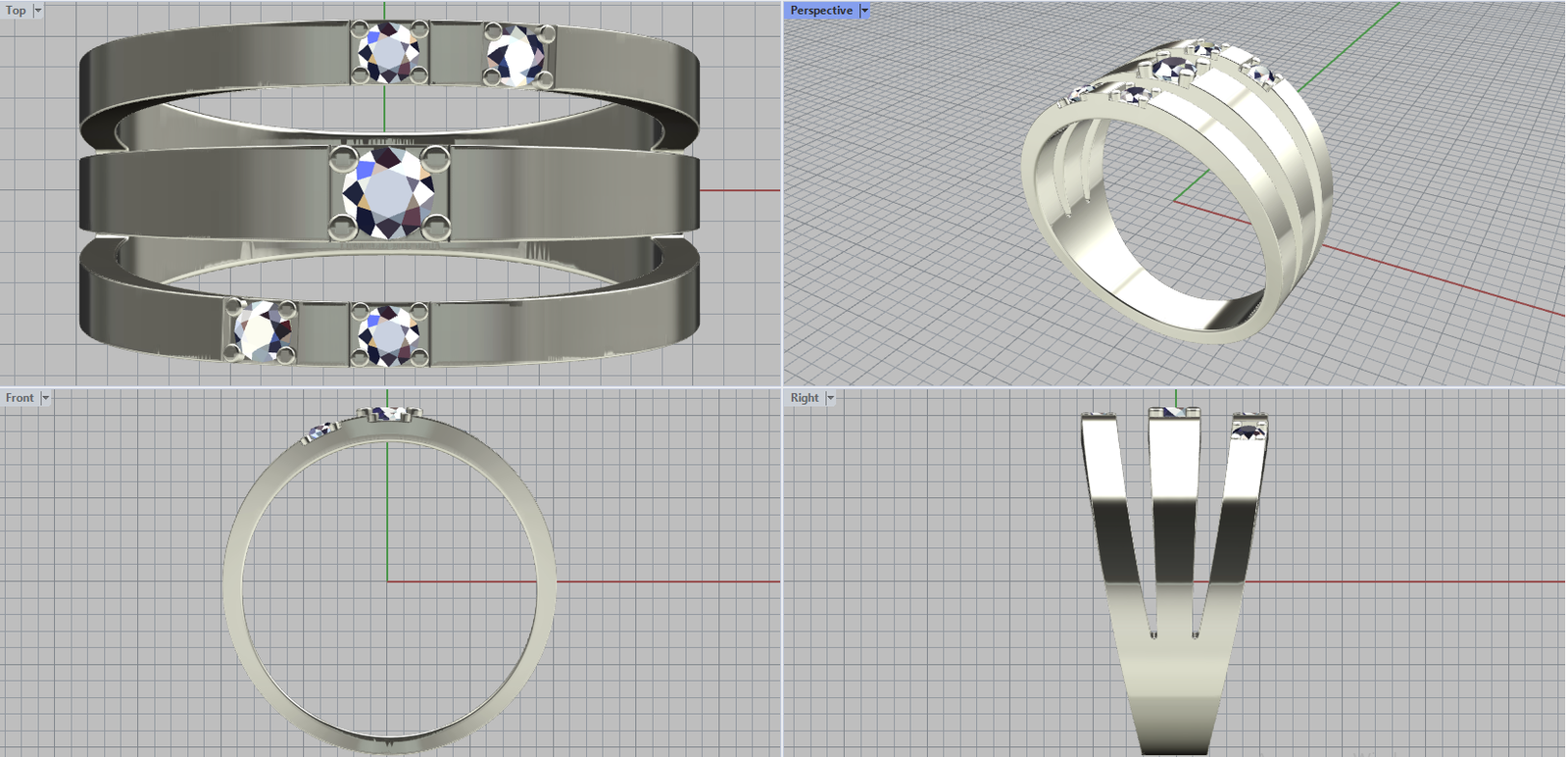The height and width of the screenshot is (757, 1568).
Task: Click the top gem on ring in Front view
Action: [x=389, y=413]
